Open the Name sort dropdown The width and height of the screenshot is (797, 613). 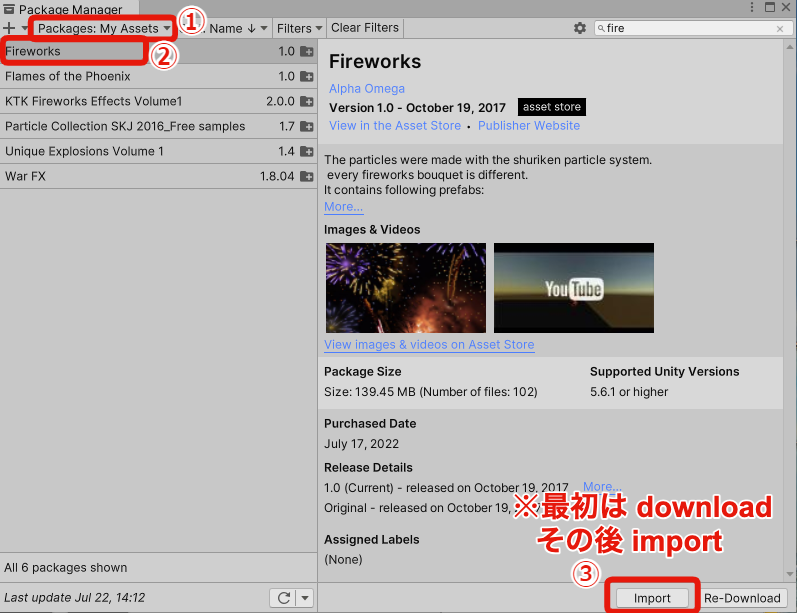tap(238, 28)
